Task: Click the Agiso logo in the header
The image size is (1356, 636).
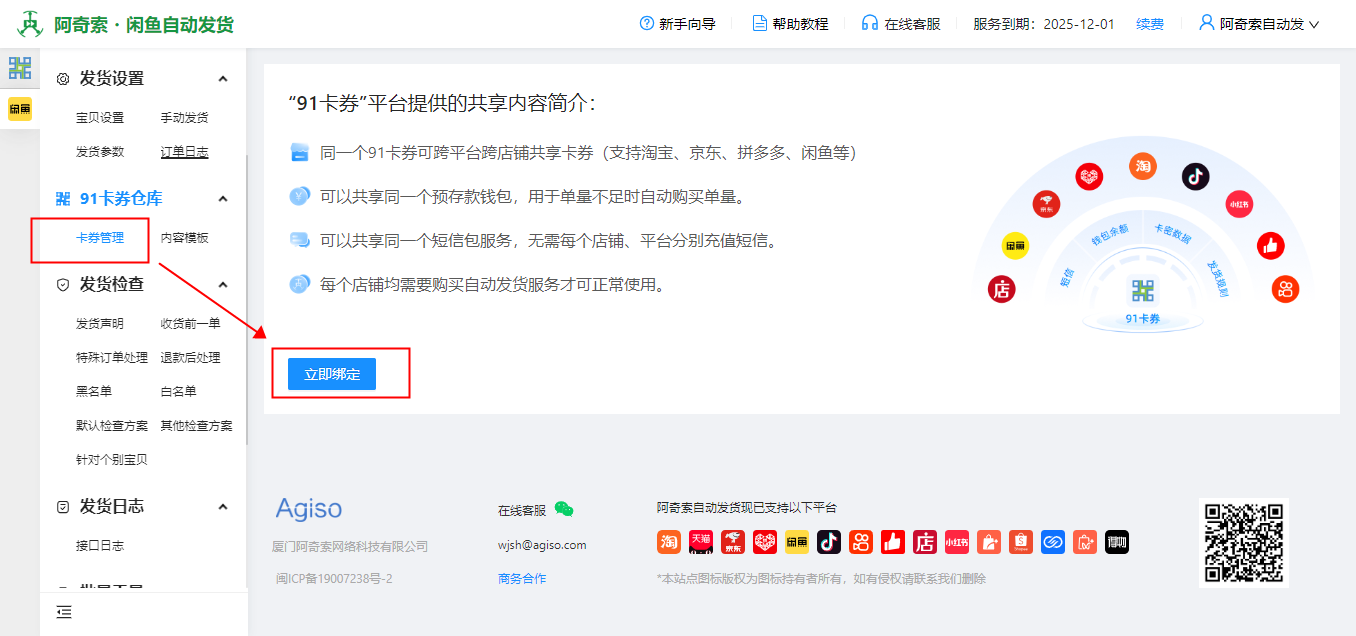Action: [x=31, y=24]
